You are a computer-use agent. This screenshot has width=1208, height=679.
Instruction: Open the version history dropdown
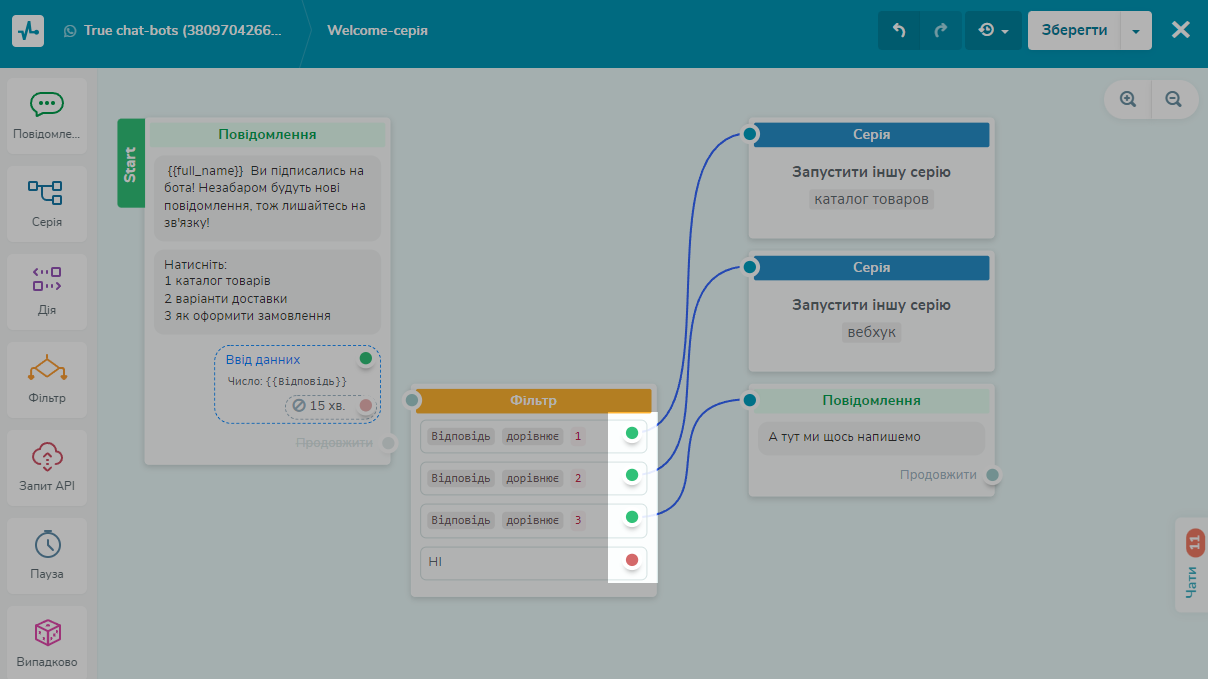pos(993,30)
